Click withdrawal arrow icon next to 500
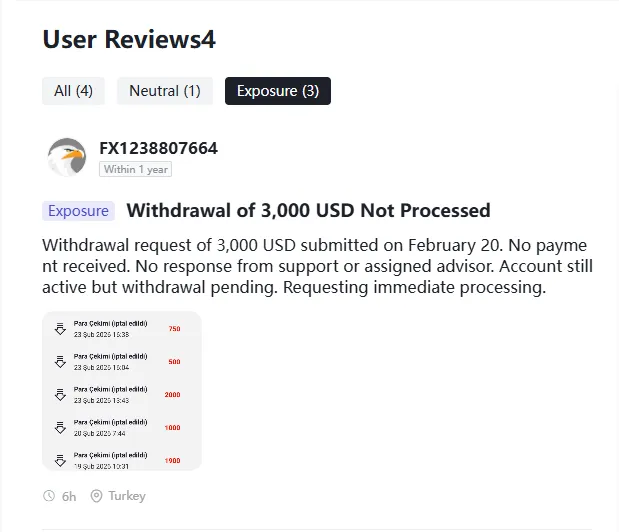This screenshot has height=532, width=619. coord(60,362)
